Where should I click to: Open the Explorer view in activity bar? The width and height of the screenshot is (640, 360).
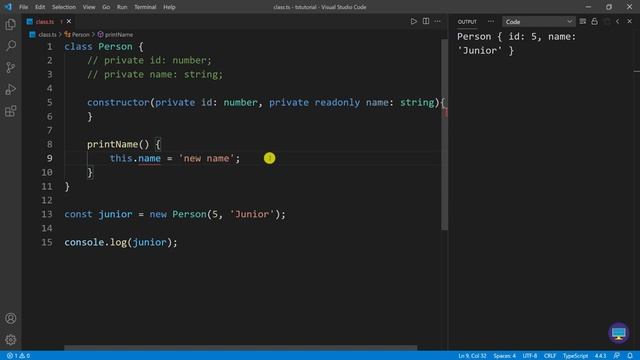point(11,24)
